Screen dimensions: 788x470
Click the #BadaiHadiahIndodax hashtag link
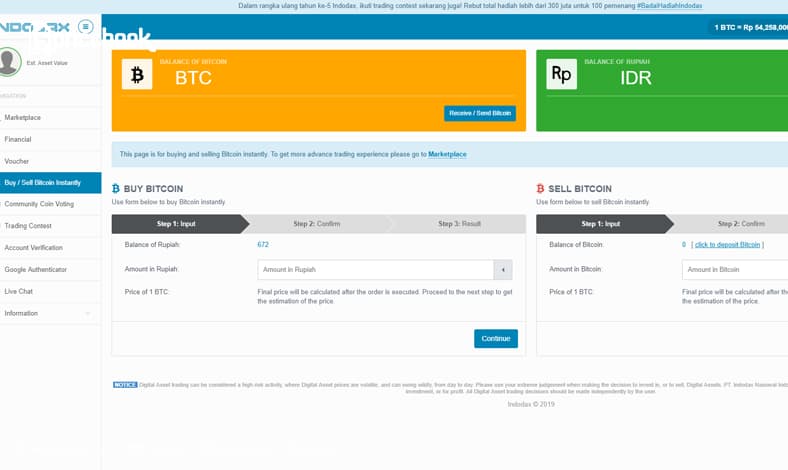coord(669,6)
